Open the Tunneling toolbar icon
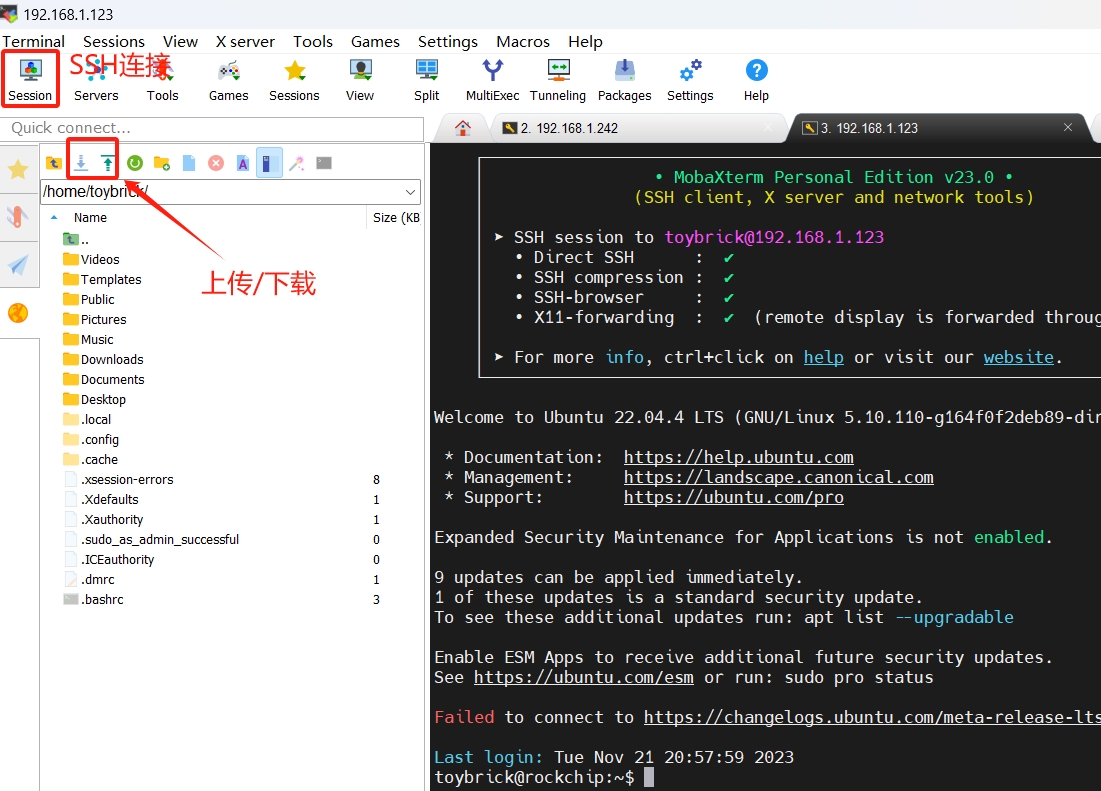 pos(558,79)
